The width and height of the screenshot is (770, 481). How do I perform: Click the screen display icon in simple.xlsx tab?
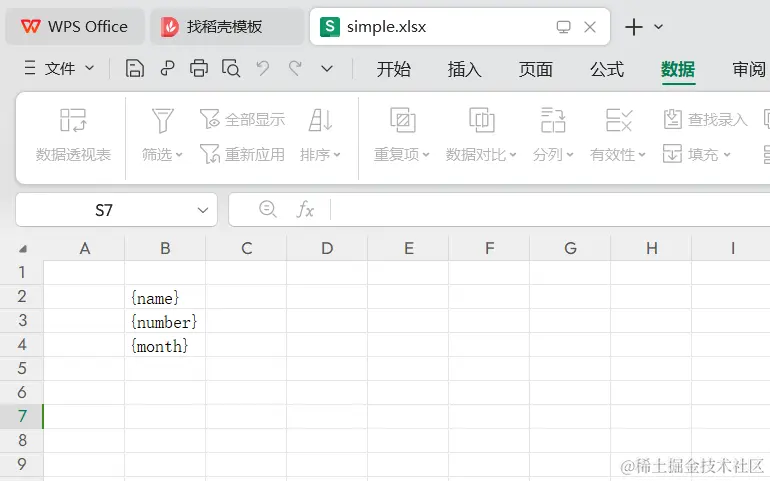[x=563, y=27]
